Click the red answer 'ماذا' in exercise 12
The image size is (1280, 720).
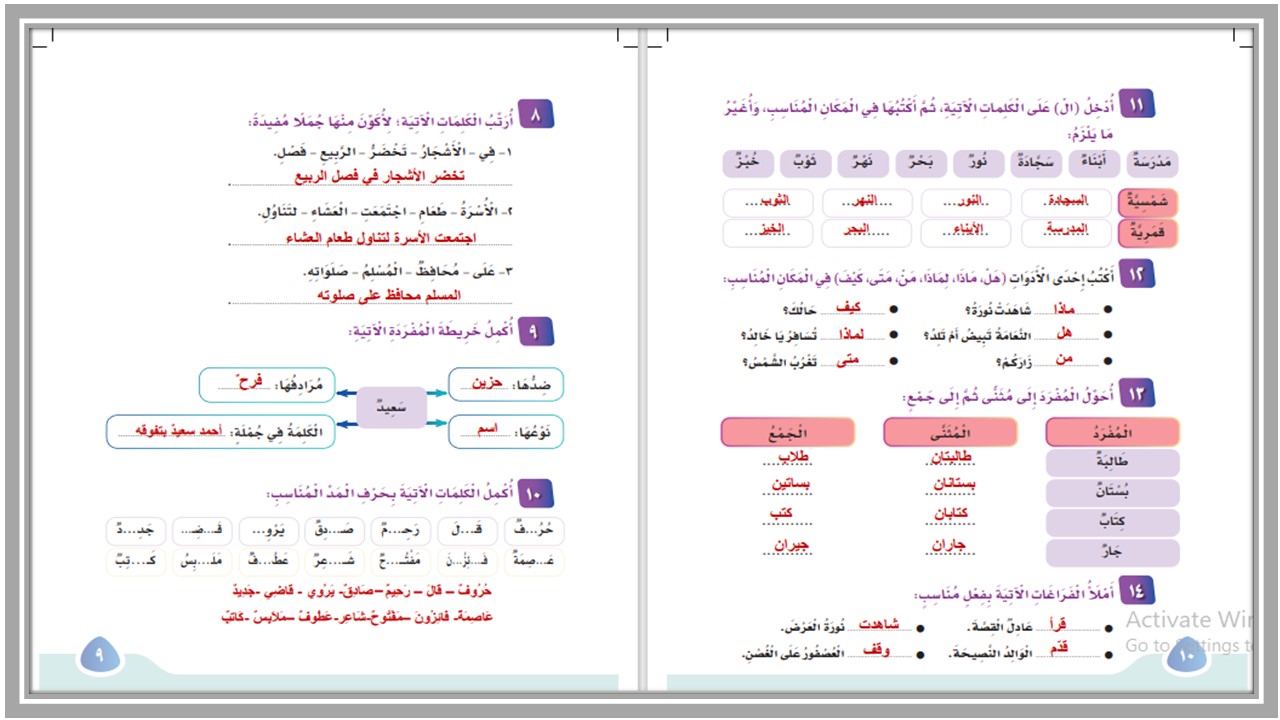point(1063,309)
